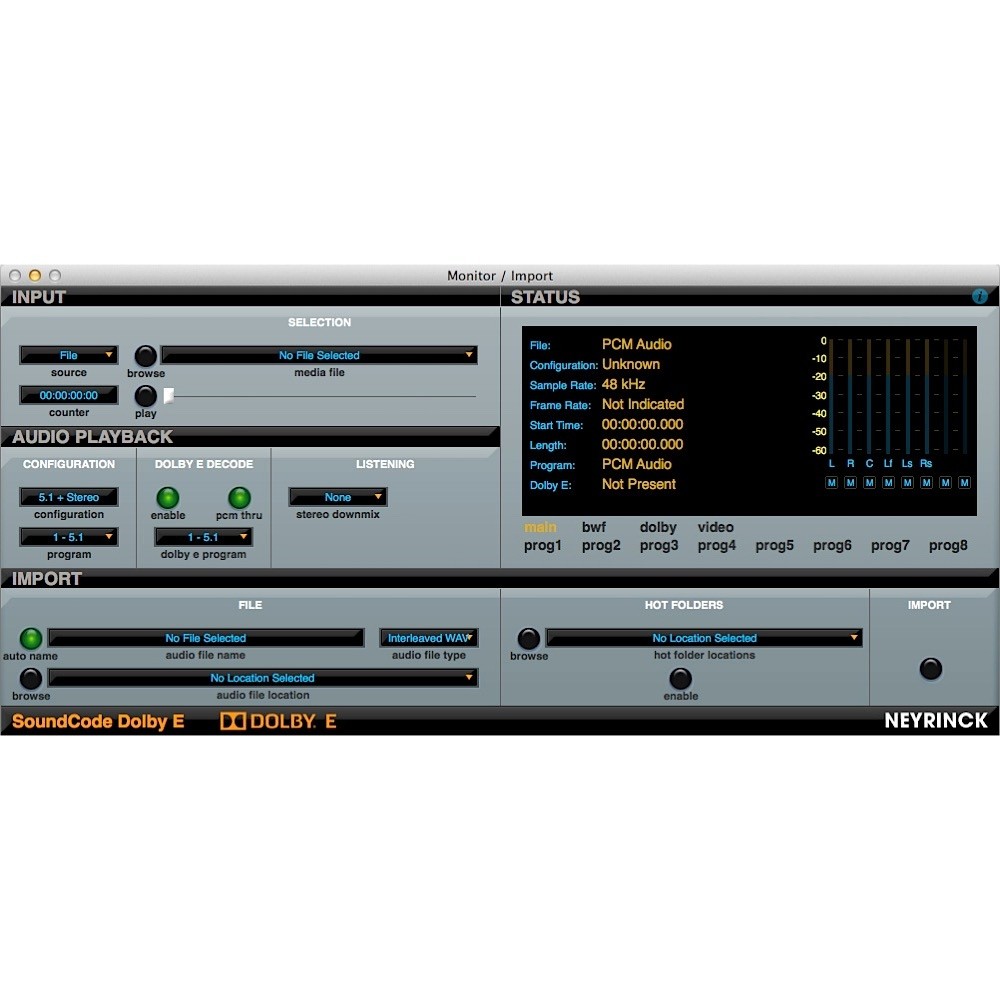Screen dimensions: 1000x1000
Task: Select the prog1 tab
Action: point(543,546)
